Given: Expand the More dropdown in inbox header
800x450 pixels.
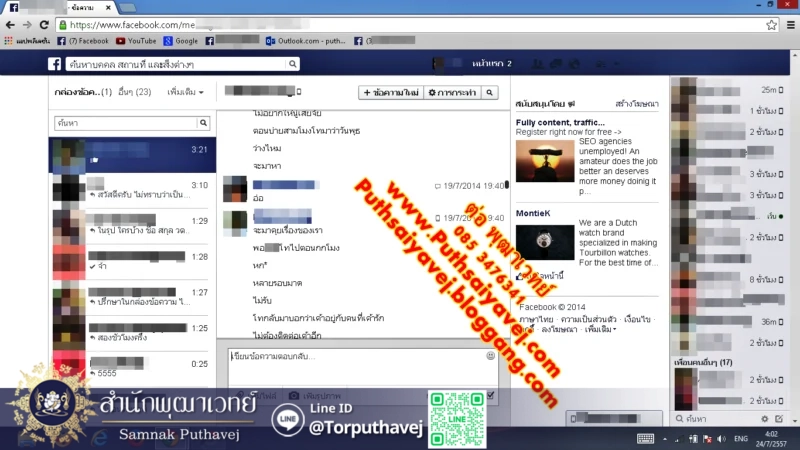Looking at the screenshot, I should (x=186, y=92).
